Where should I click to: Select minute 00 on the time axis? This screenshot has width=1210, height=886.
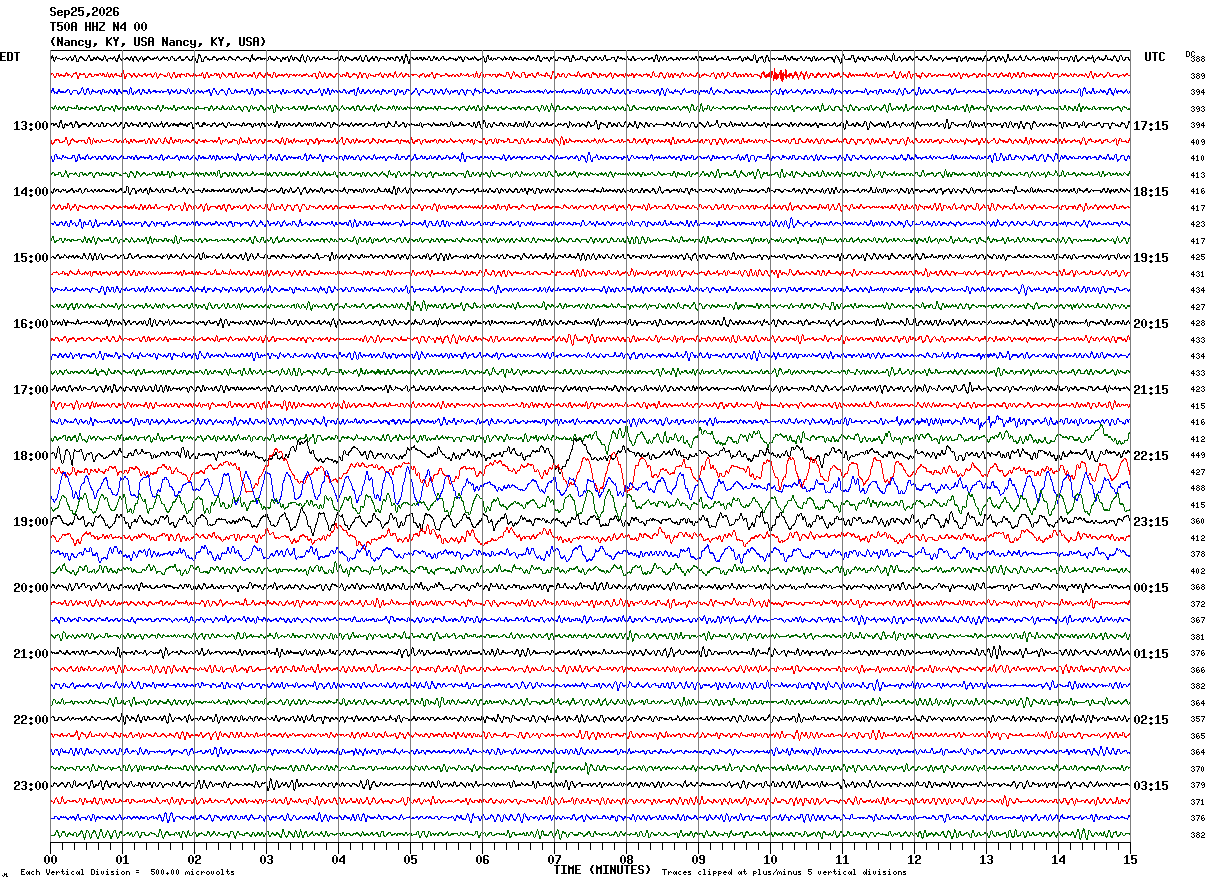coord(50,859)
